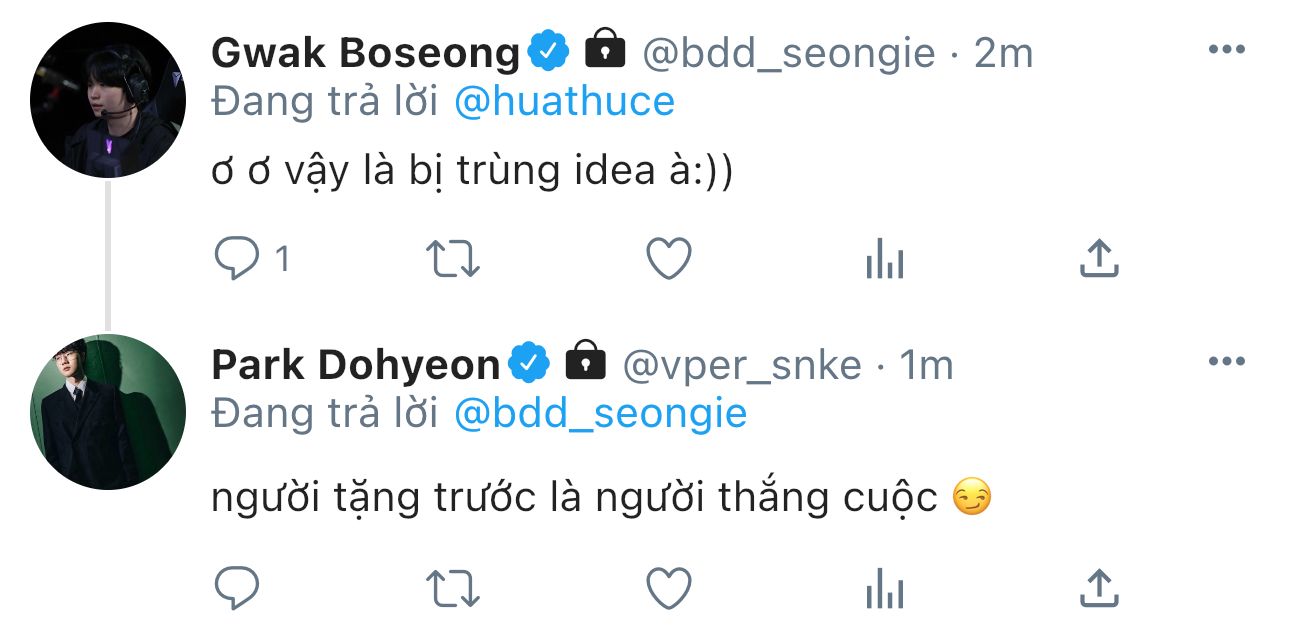Share Gwak Boseong's tweet
The image size is (1290, 632).
click(1099, 259)
